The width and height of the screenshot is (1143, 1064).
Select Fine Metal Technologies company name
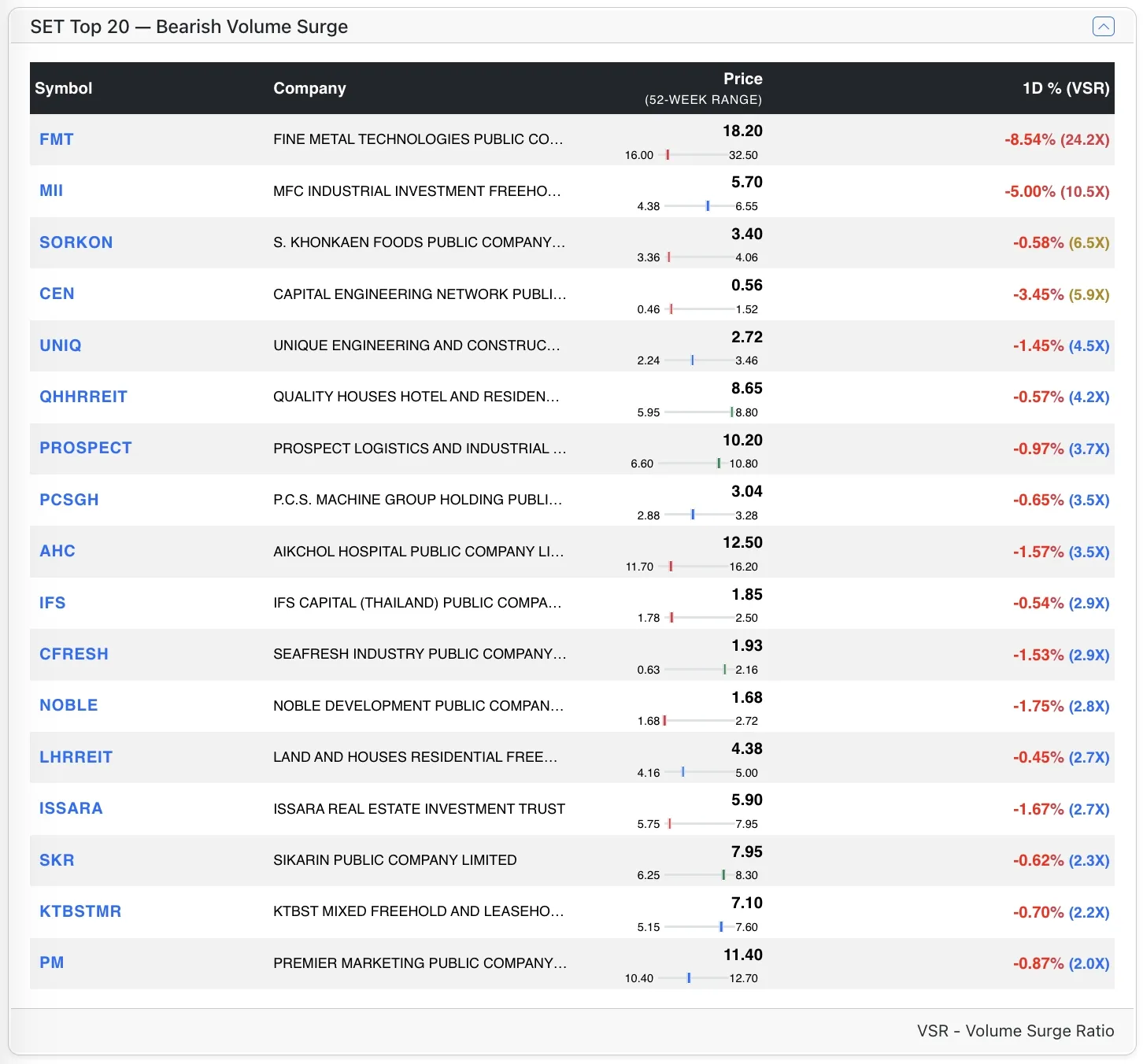pos(418,139)
